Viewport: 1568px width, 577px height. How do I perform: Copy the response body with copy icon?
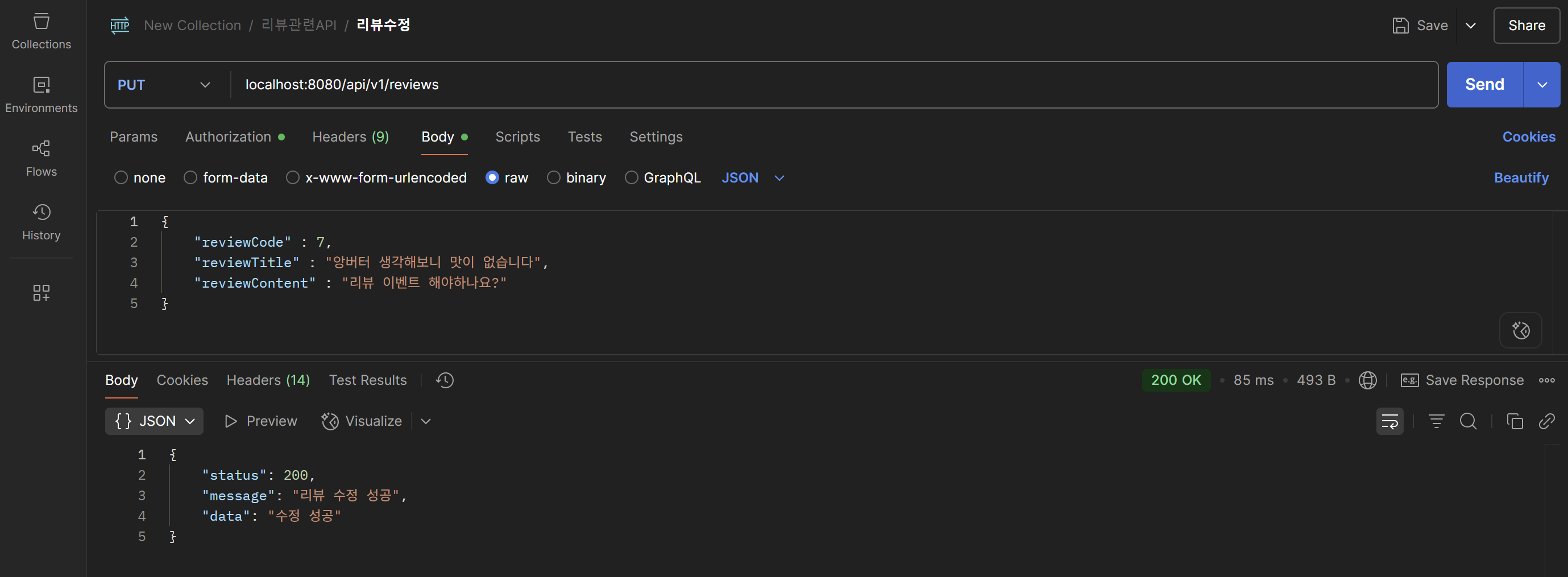(1515, 421)
